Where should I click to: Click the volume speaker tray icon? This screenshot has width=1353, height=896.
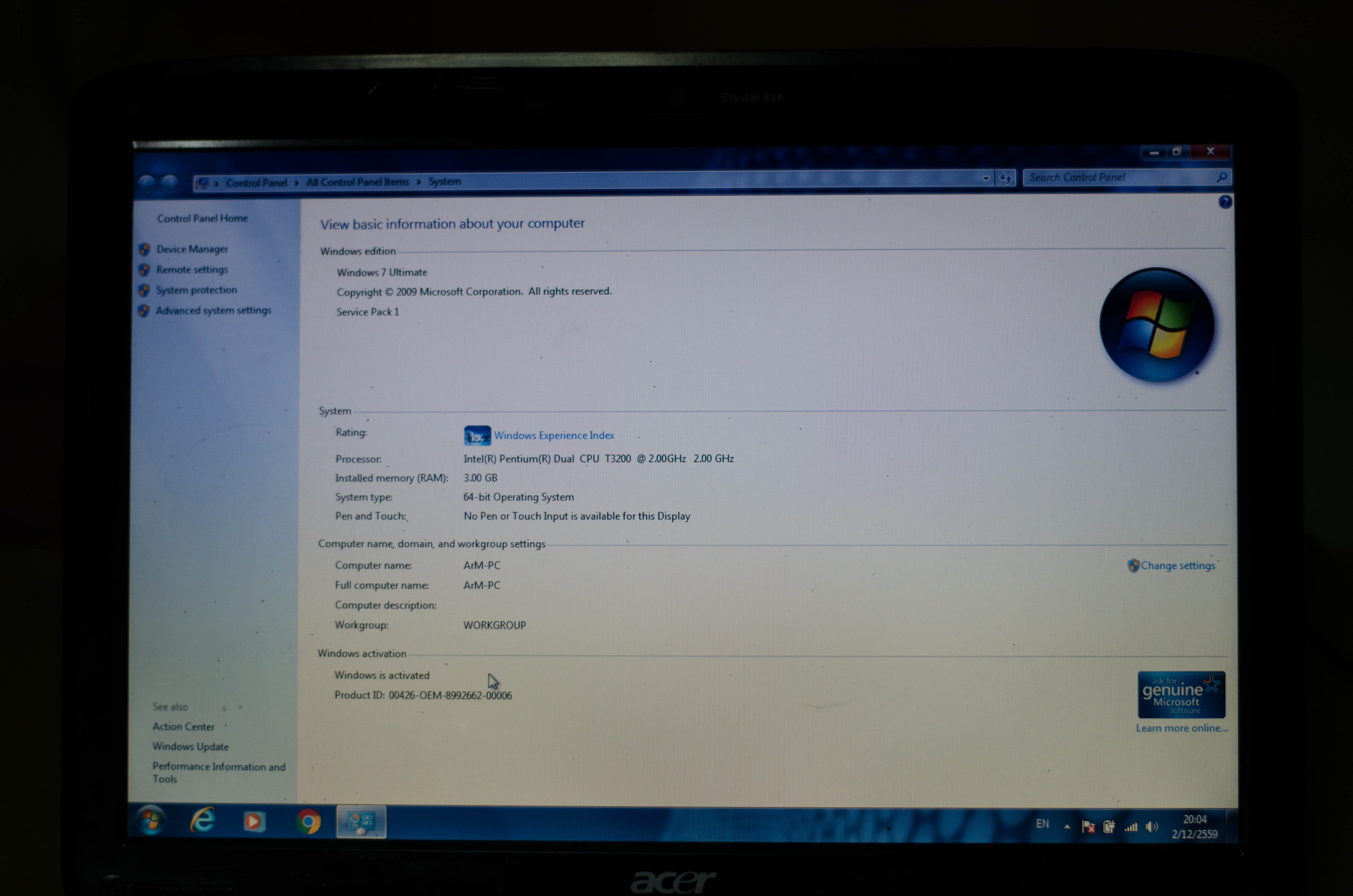click(1151, 826)
